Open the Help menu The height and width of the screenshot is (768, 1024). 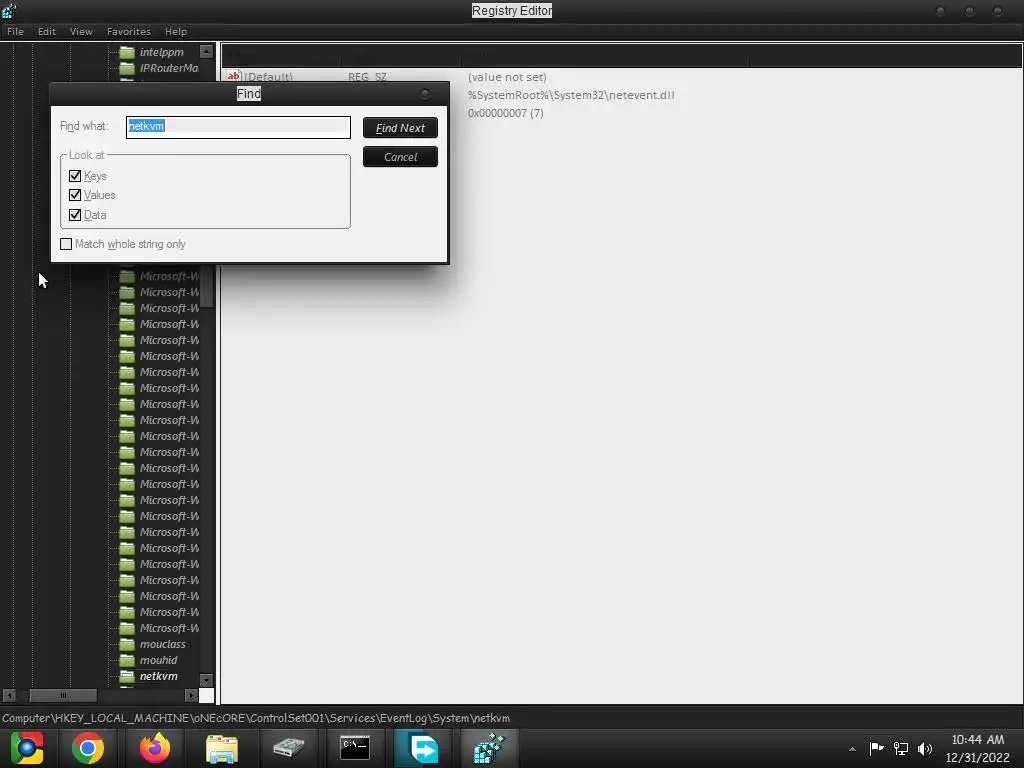[x=176, y=31]
